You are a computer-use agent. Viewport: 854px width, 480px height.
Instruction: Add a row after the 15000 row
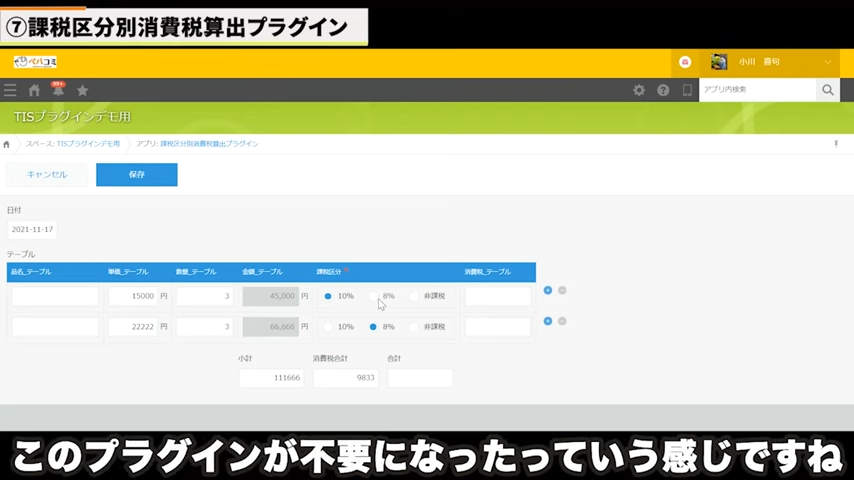pyautogui.click(x=548, y=290)
